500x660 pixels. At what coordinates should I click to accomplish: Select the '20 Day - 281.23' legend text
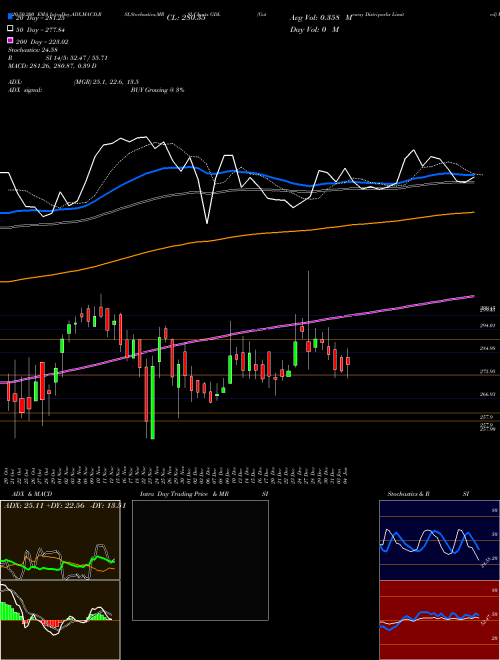(x=40, y=18)
